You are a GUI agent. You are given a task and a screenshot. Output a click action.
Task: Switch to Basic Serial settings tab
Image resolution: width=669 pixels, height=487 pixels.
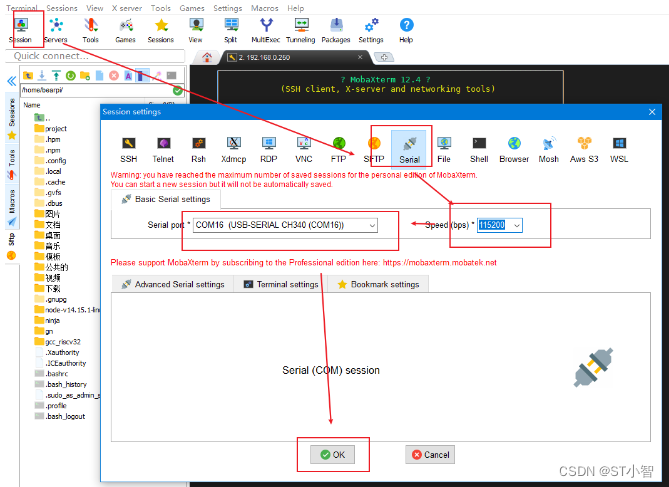[166, 199]
